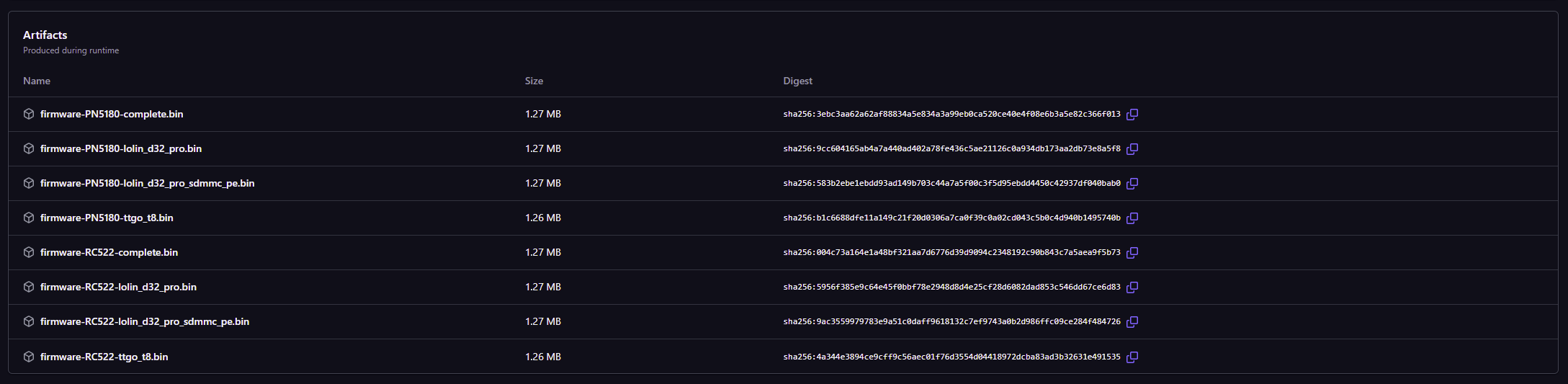The width and height of the screenshot is (1568, 384).
Task: Download firmware-PN5180-ttgo_t8.bin artifact
Action: [107, 218]
